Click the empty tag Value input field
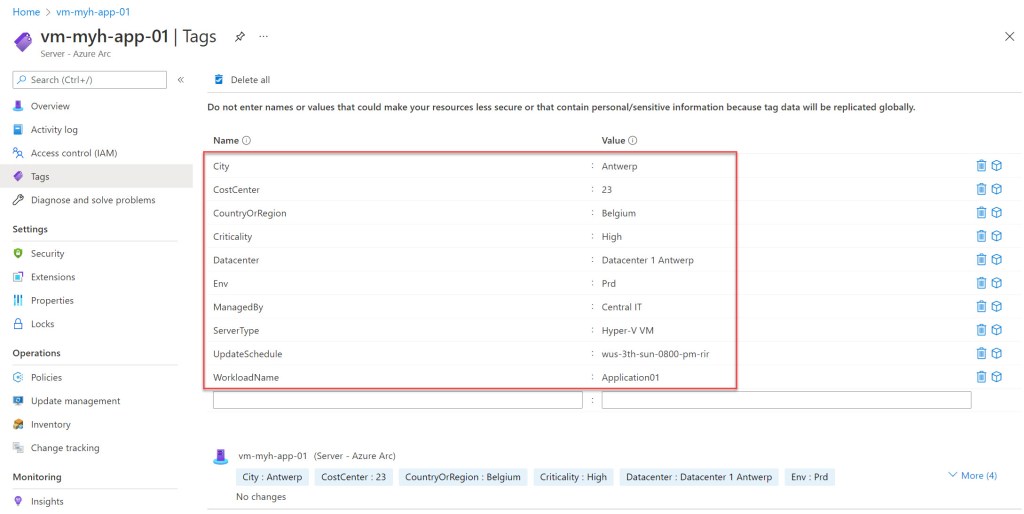This screenshot has height=514, width=1024. 785,400
